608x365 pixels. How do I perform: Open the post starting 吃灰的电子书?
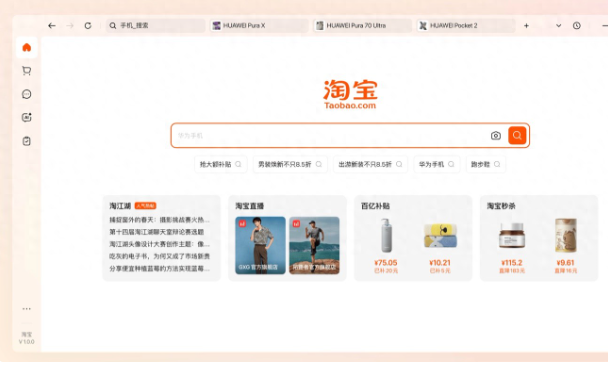(159, 256)
